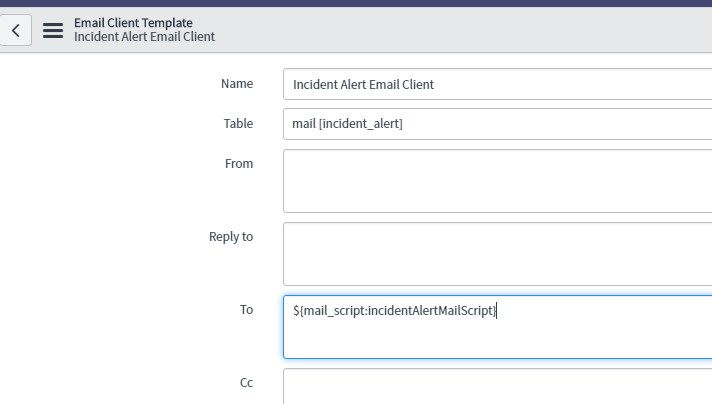Image resolution: width=712 pixels, height=404 pixels.
Task: Click the Email Client Template header title
Action: [133, 23]
